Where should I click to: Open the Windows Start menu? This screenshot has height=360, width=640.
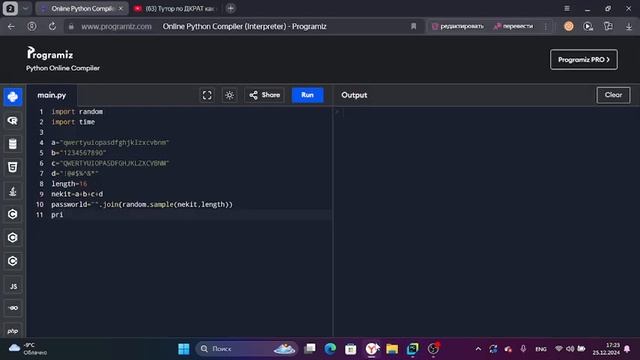coord(184,349)
